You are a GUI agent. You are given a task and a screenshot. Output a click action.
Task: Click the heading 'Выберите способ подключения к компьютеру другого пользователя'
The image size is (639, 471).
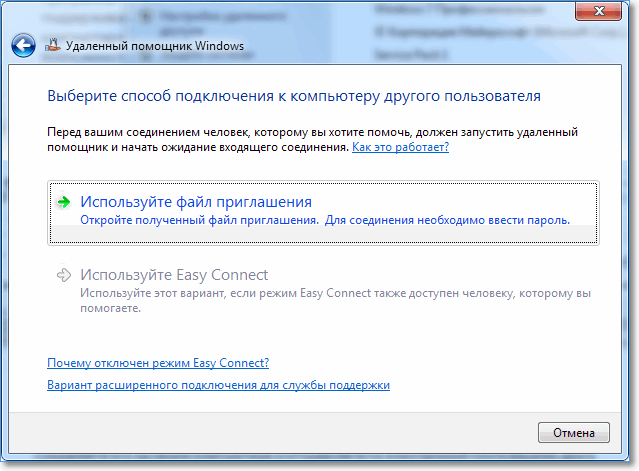click(x=294, y=96)
